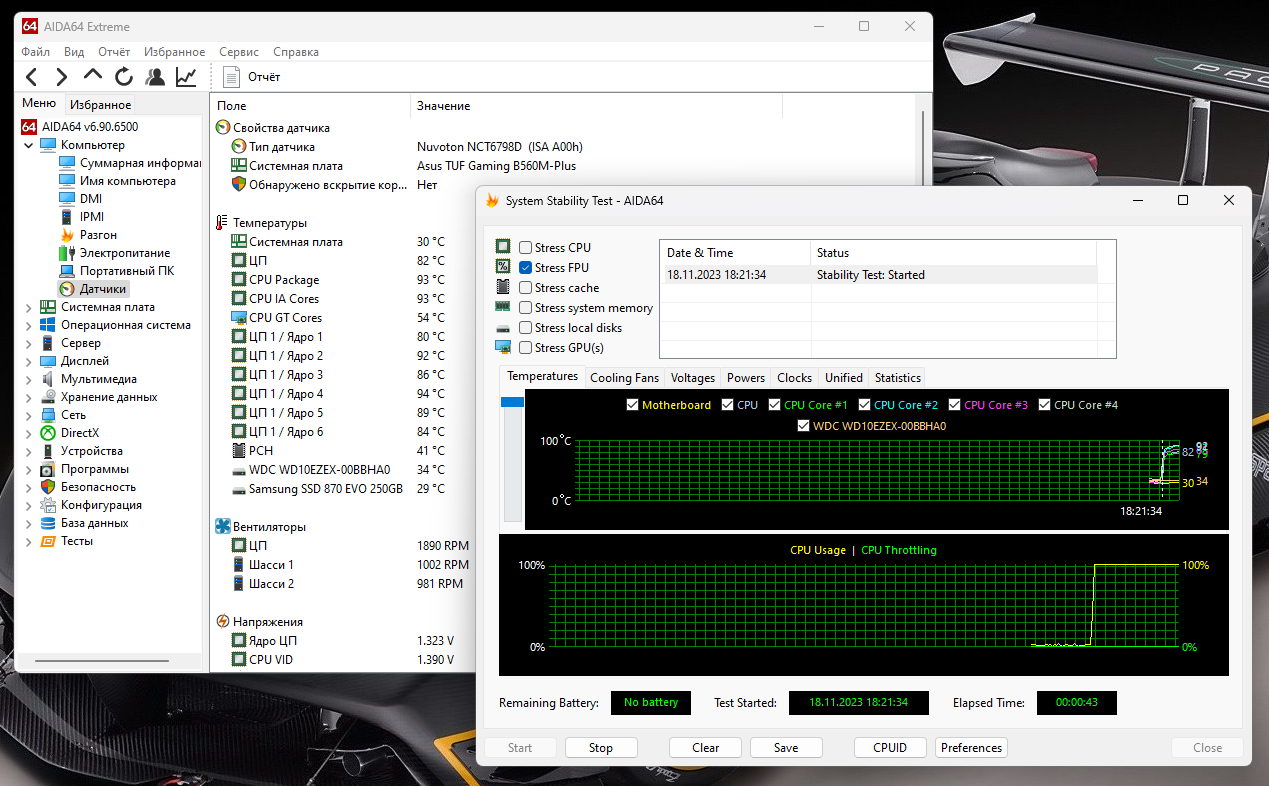The image size is (1269, 786).
Task: Expand the Системная плата tree node
Action: [x=28, y=307]
